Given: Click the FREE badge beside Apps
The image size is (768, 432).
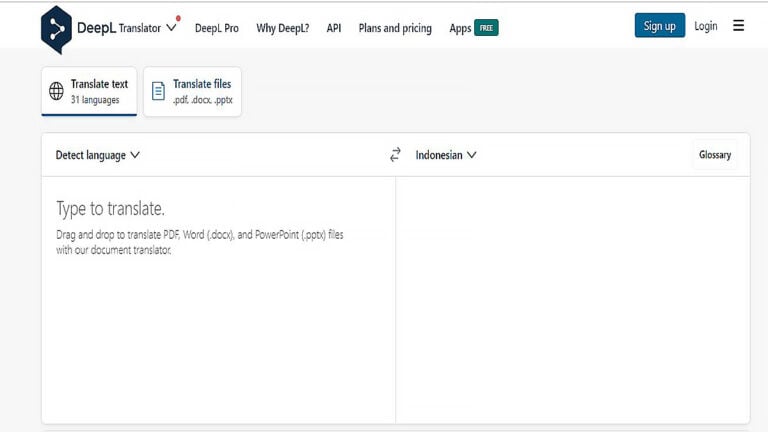Looking at the screenshot, I should point(487,28).
